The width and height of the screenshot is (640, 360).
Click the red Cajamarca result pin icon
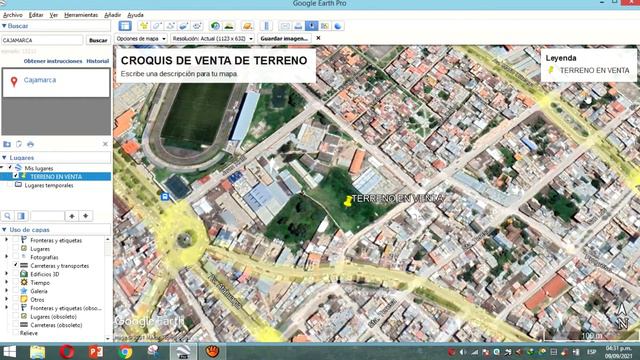[x=14, y=82]
